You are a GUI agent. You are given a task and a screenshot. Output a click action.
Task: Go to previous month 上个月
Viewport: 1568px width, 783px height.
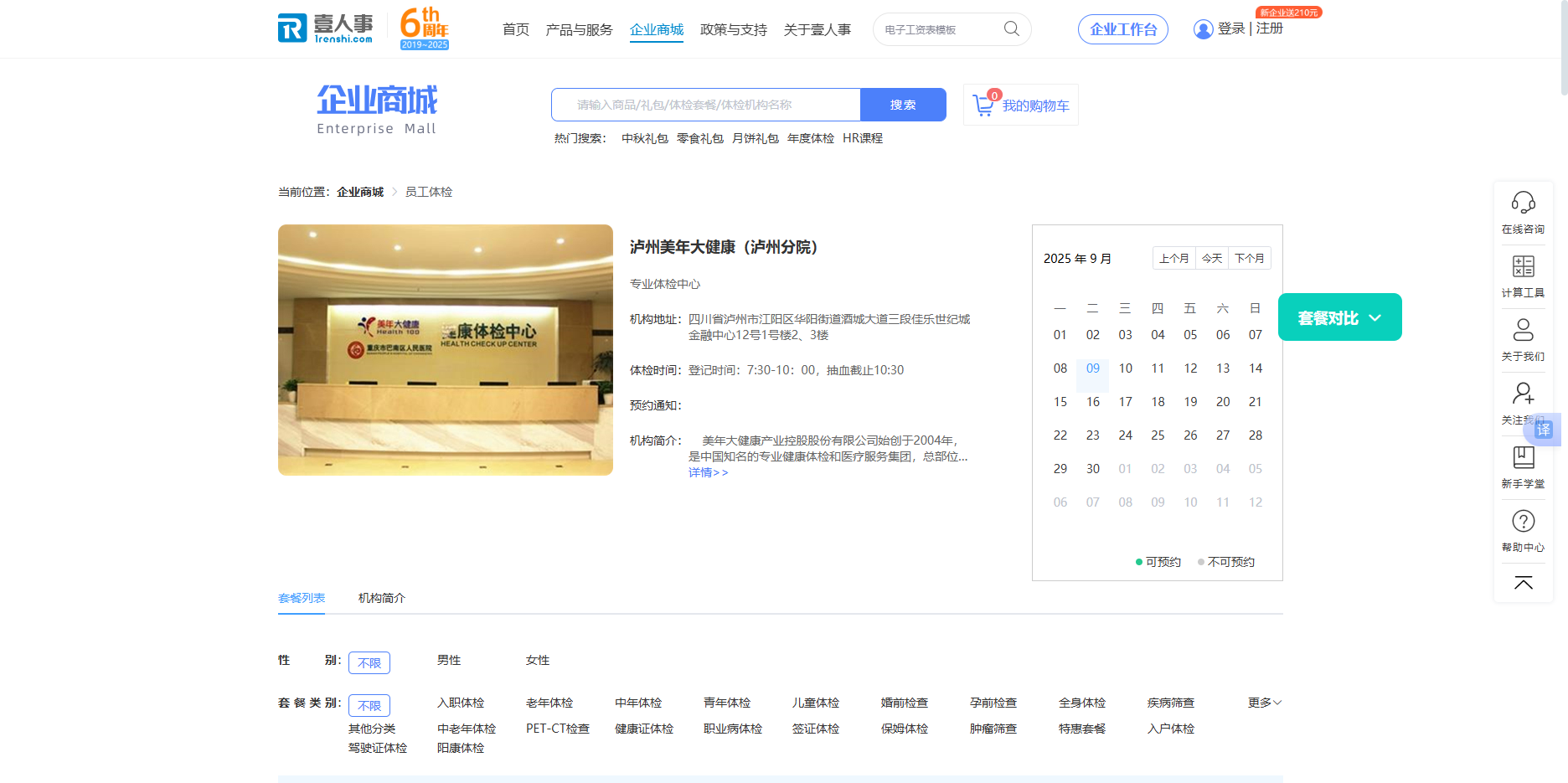tap(1174, 258)
